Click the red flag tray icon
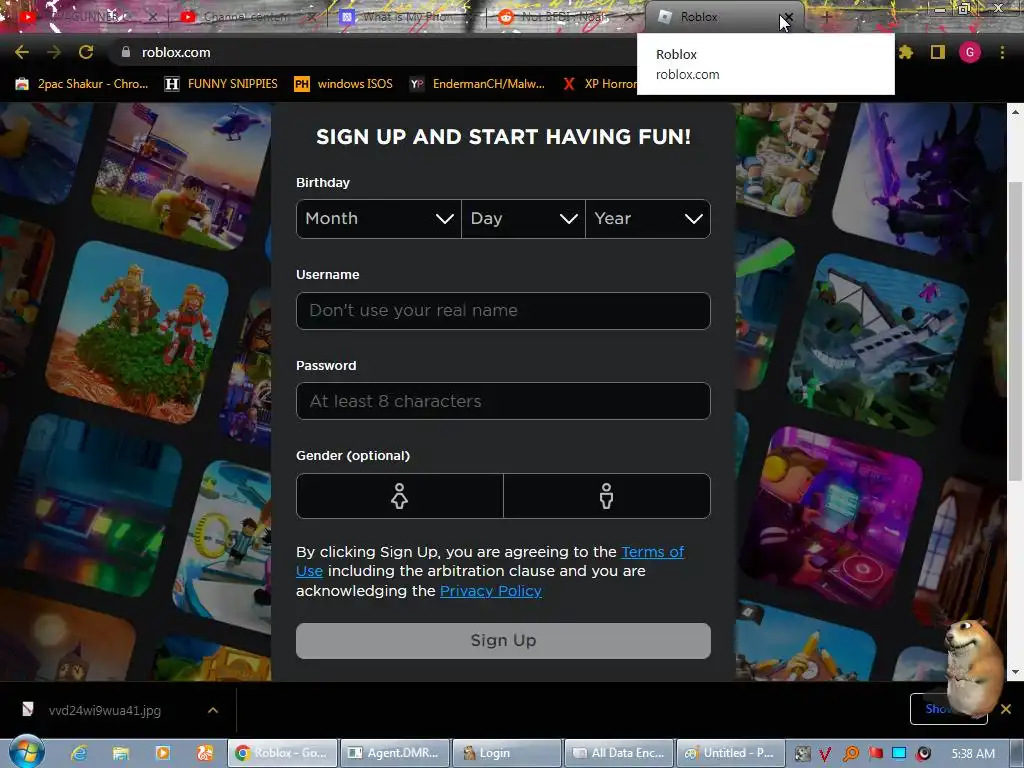The width and height of the screenshot is (1024, 768). (876, 754)
